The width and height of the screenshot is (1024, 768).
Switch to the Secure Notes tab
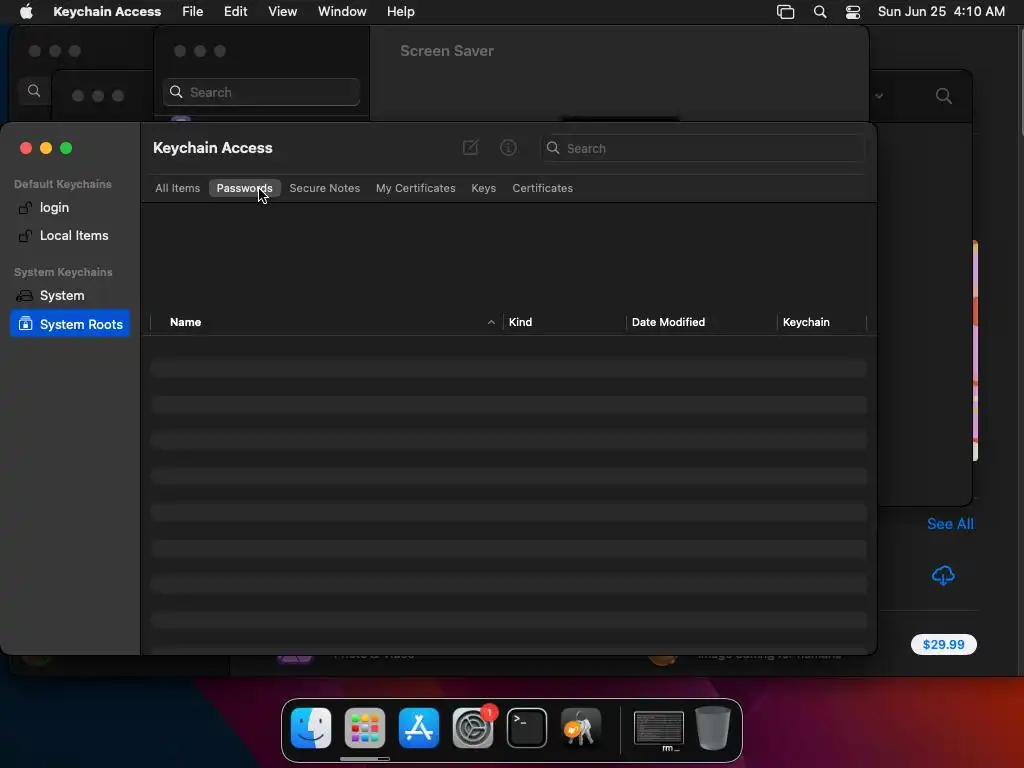325,188
